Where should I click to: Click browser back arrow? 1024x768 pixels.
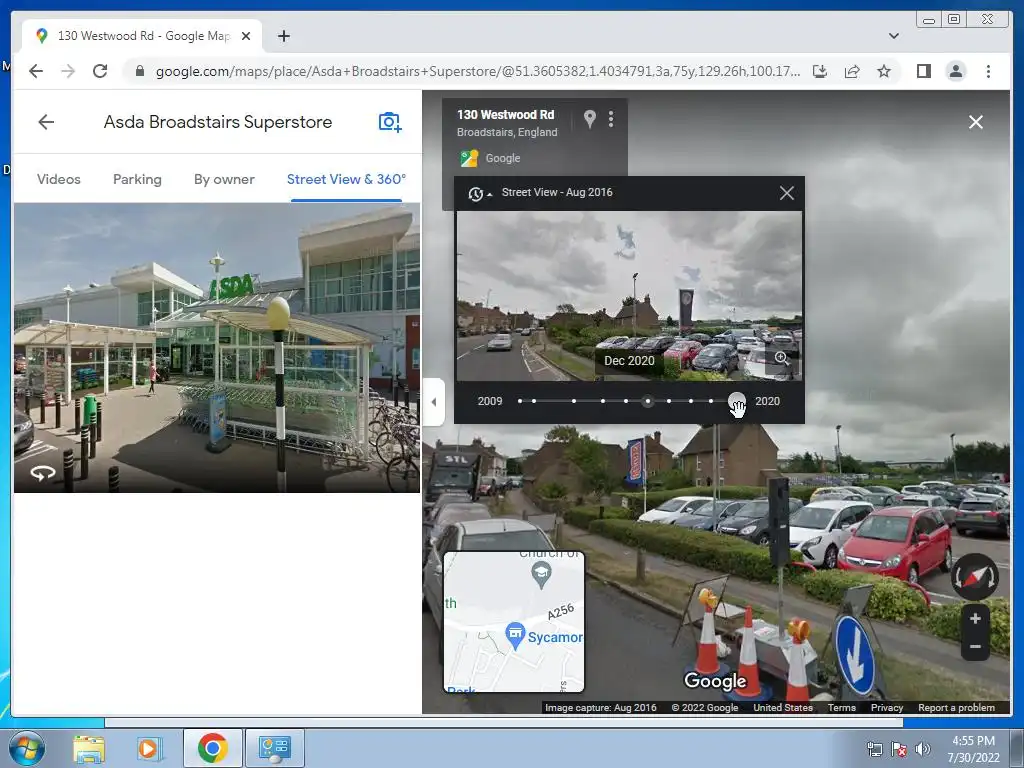coord(36,71)
